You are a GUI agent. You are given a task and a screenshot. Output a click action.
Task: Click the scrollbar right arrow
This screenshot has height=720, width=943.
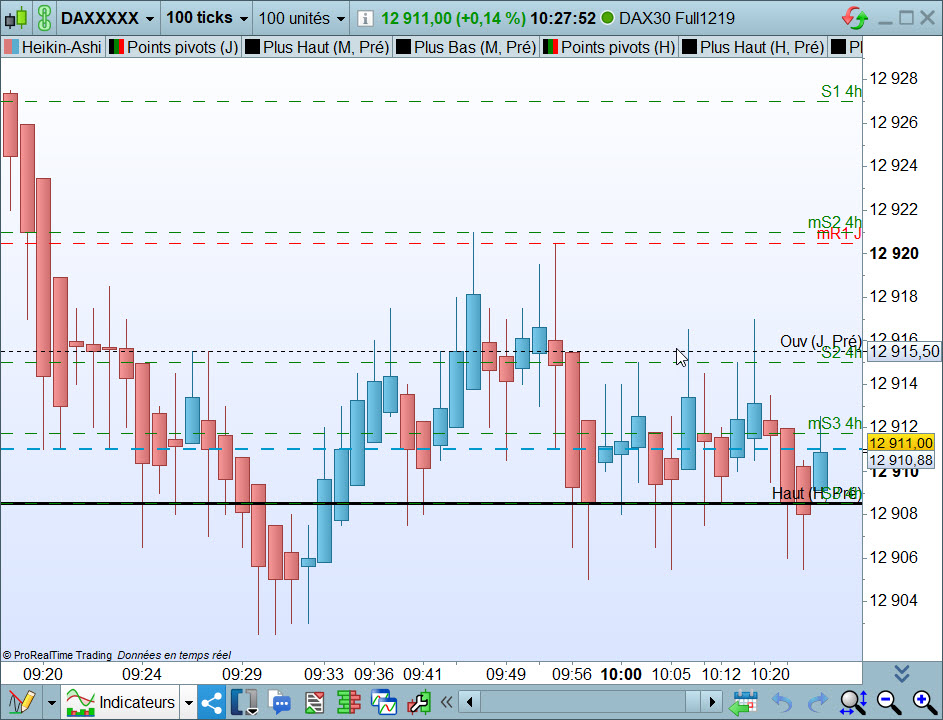[712, 702]
